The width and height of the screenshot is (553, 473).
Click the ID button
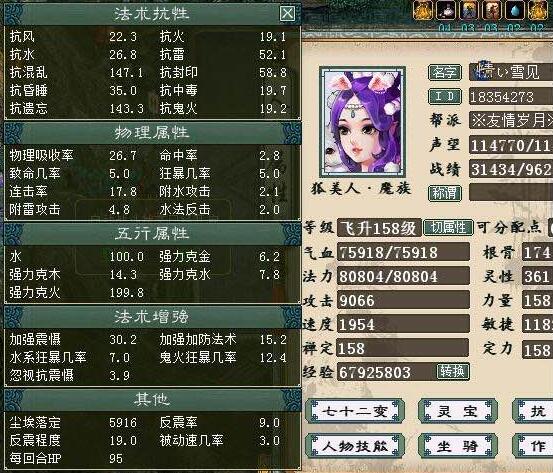(x=445, y=97)
